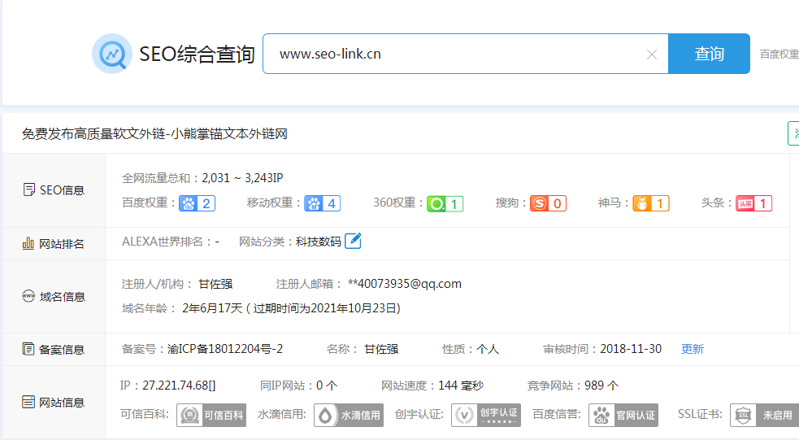Click the 360权重 badge showing 1
The height and width of the screenshot is (440, 799).
(x=445, y=203)
